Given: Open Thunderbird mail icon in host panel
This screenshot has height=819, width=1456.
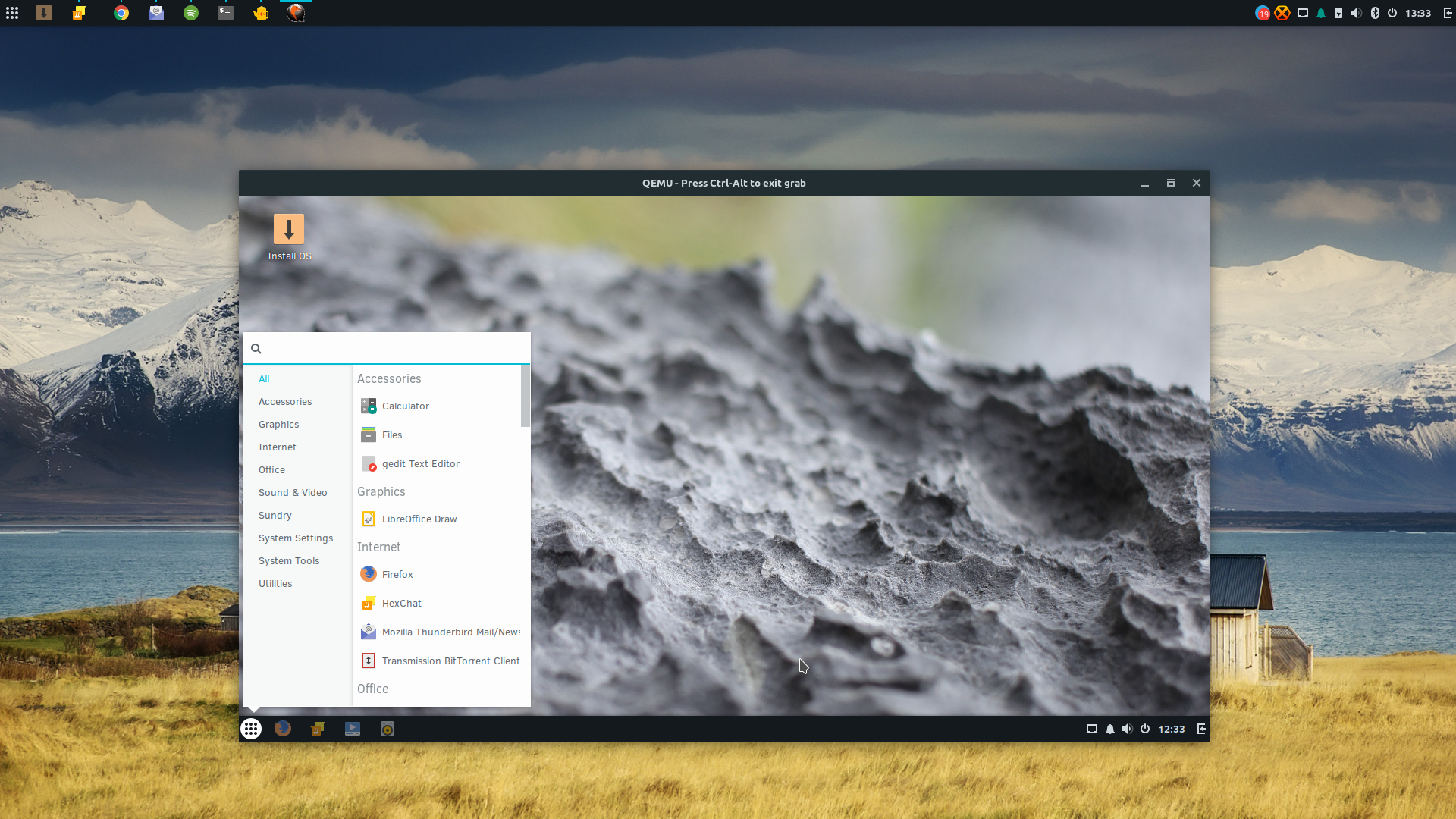Looking at the screenshot, I should tap(156, 13).
